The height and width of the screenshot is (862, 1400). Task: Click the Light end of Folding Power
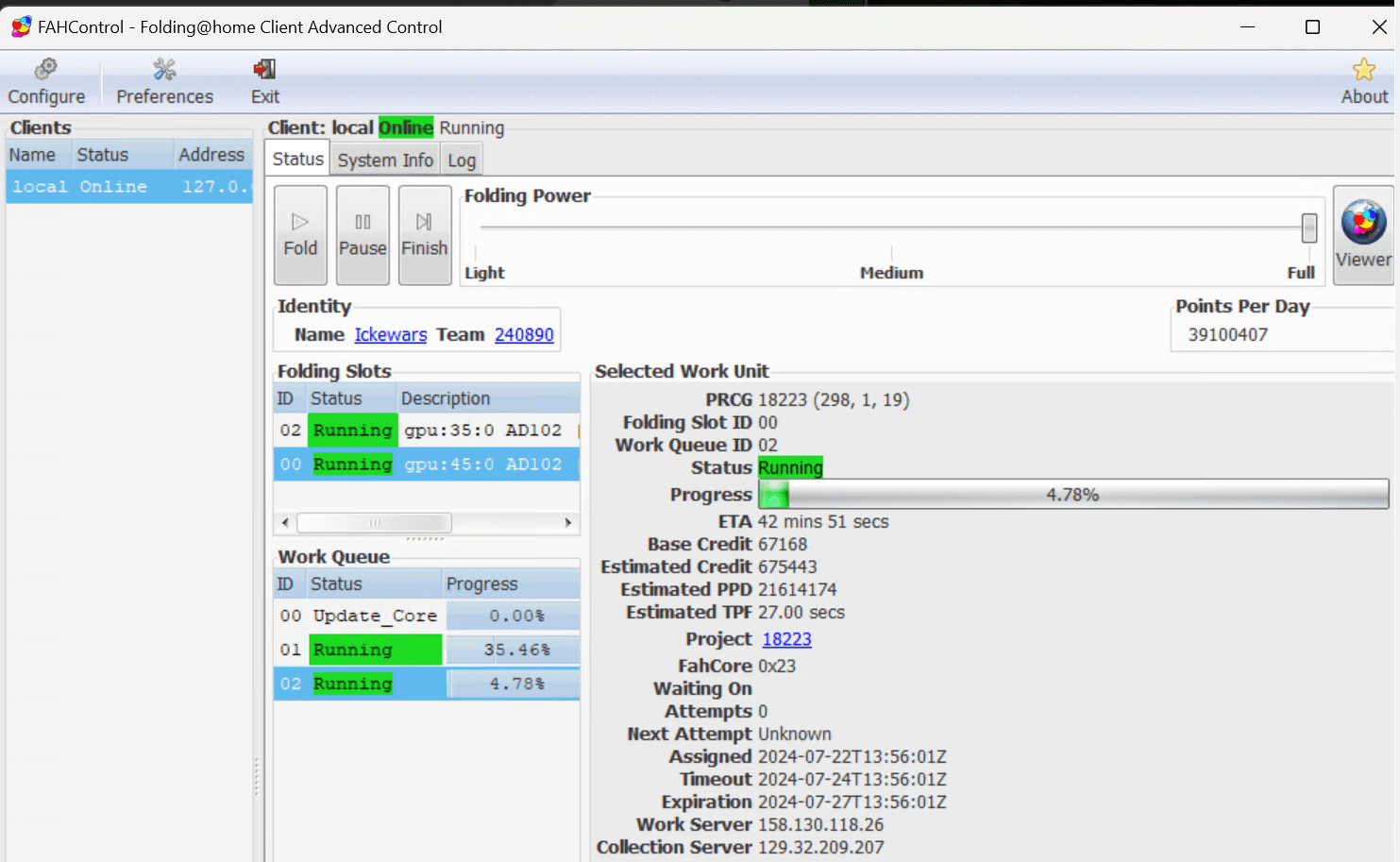coord(484,272)
